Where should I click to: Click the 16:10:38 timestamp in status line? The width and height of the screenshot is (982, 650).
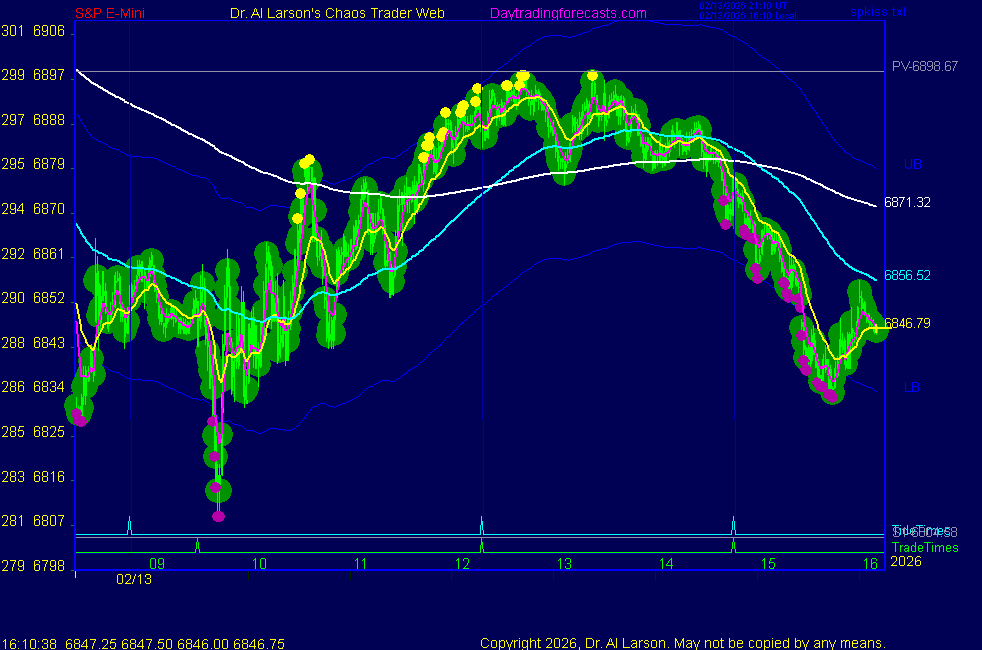tap(28, 643)
